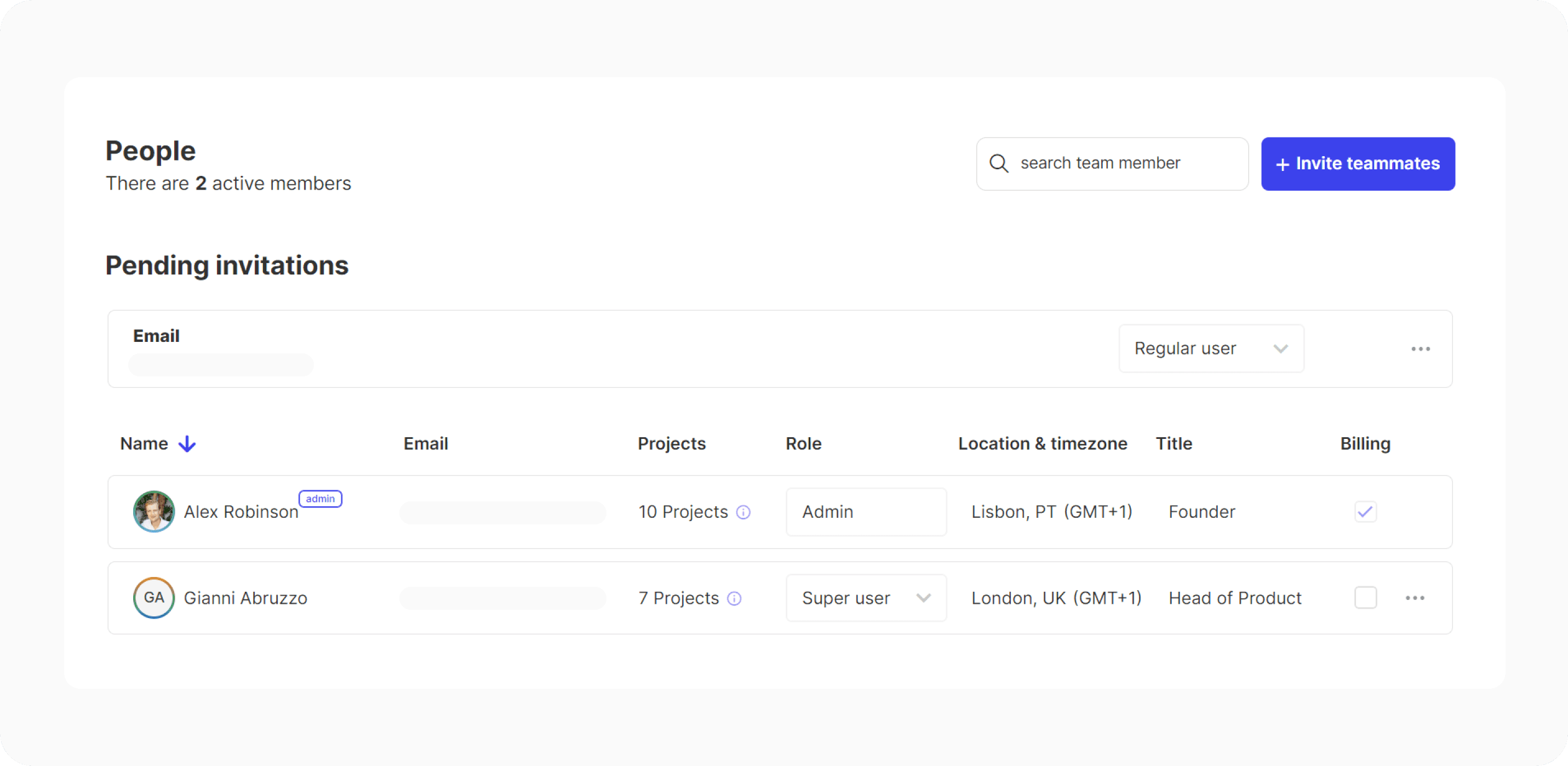This screenshot has width=1568, height=766.
Task: Click the admin badge next to Alex Robinson
Action: pyautogui.click(x=320, y=499)
